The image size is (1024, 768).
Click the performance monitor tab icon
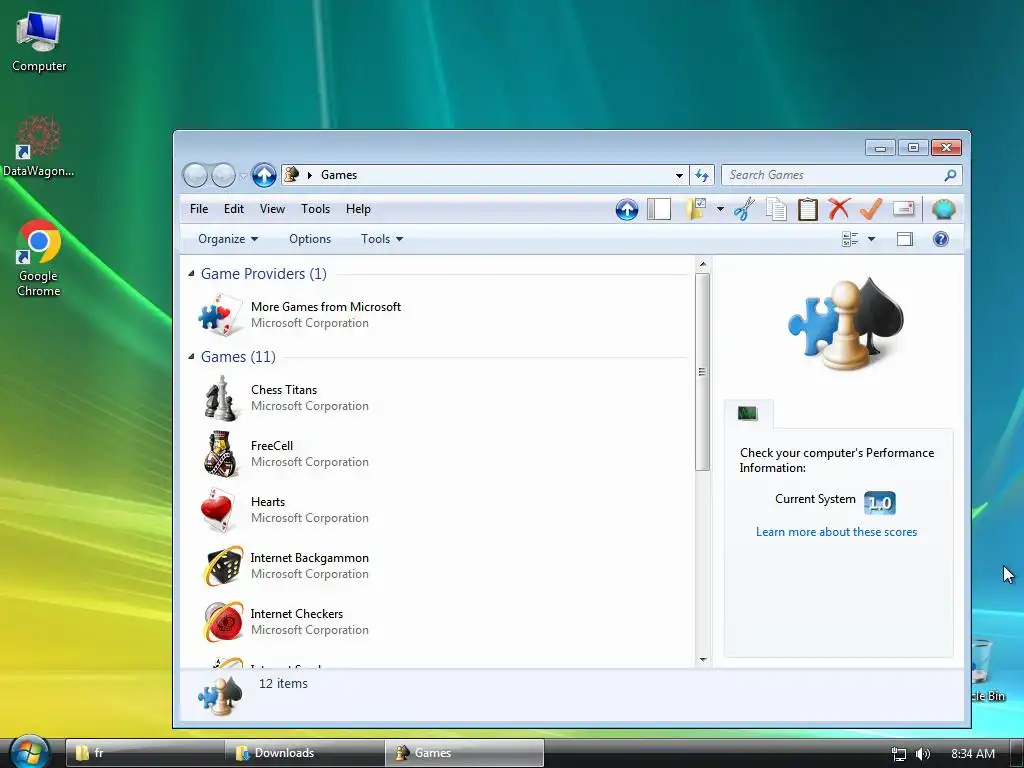click(748, 413)
